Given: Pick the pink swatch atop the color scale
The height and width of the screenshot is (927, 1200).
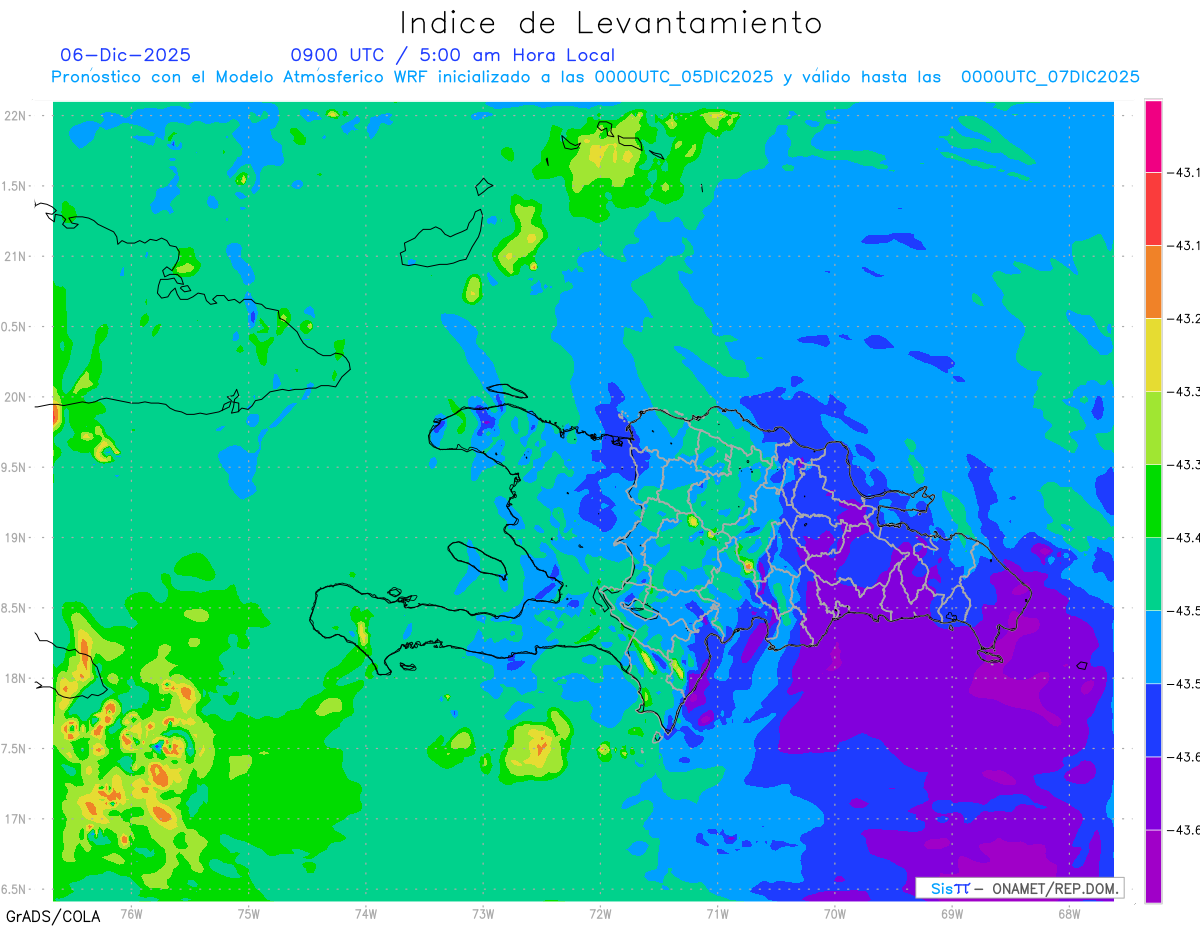Looking at the screenshot, I should pyautogui.click(x=1154, y=136).
